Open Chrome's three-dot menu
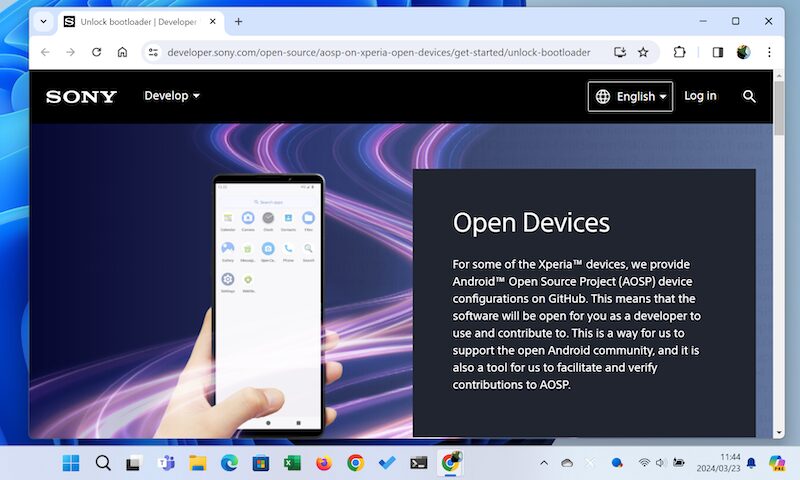Screen dimensions: 800x480 pyautogui.click(x=769, y=52)
